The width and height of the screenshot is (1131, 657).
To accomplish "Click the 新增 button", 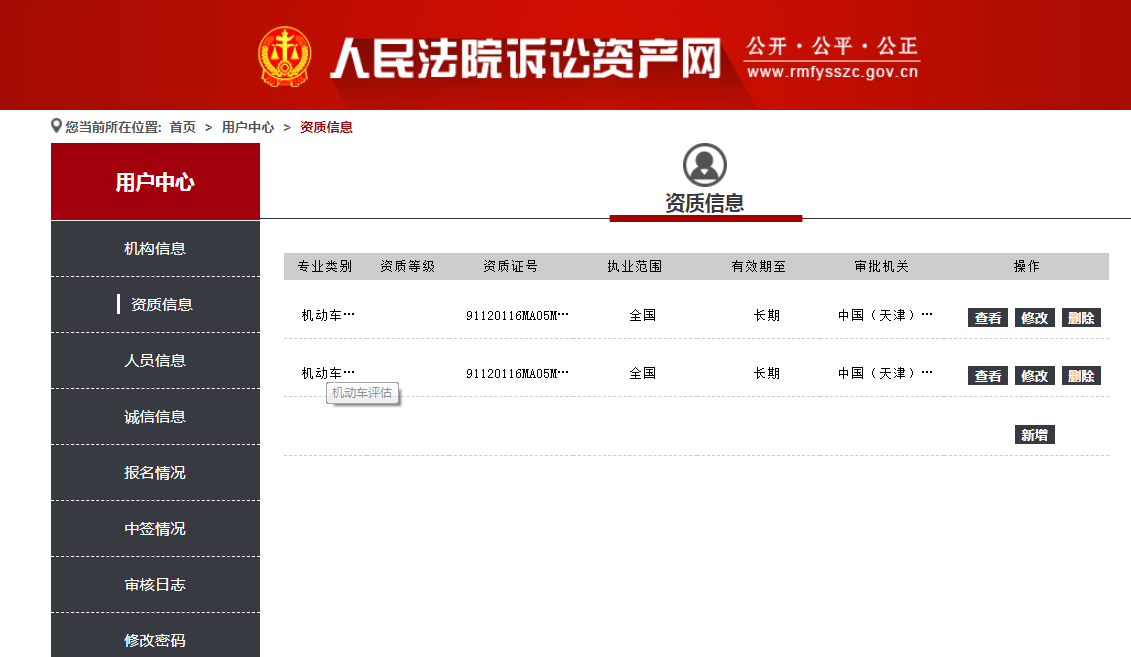I will pos(1034,435).
